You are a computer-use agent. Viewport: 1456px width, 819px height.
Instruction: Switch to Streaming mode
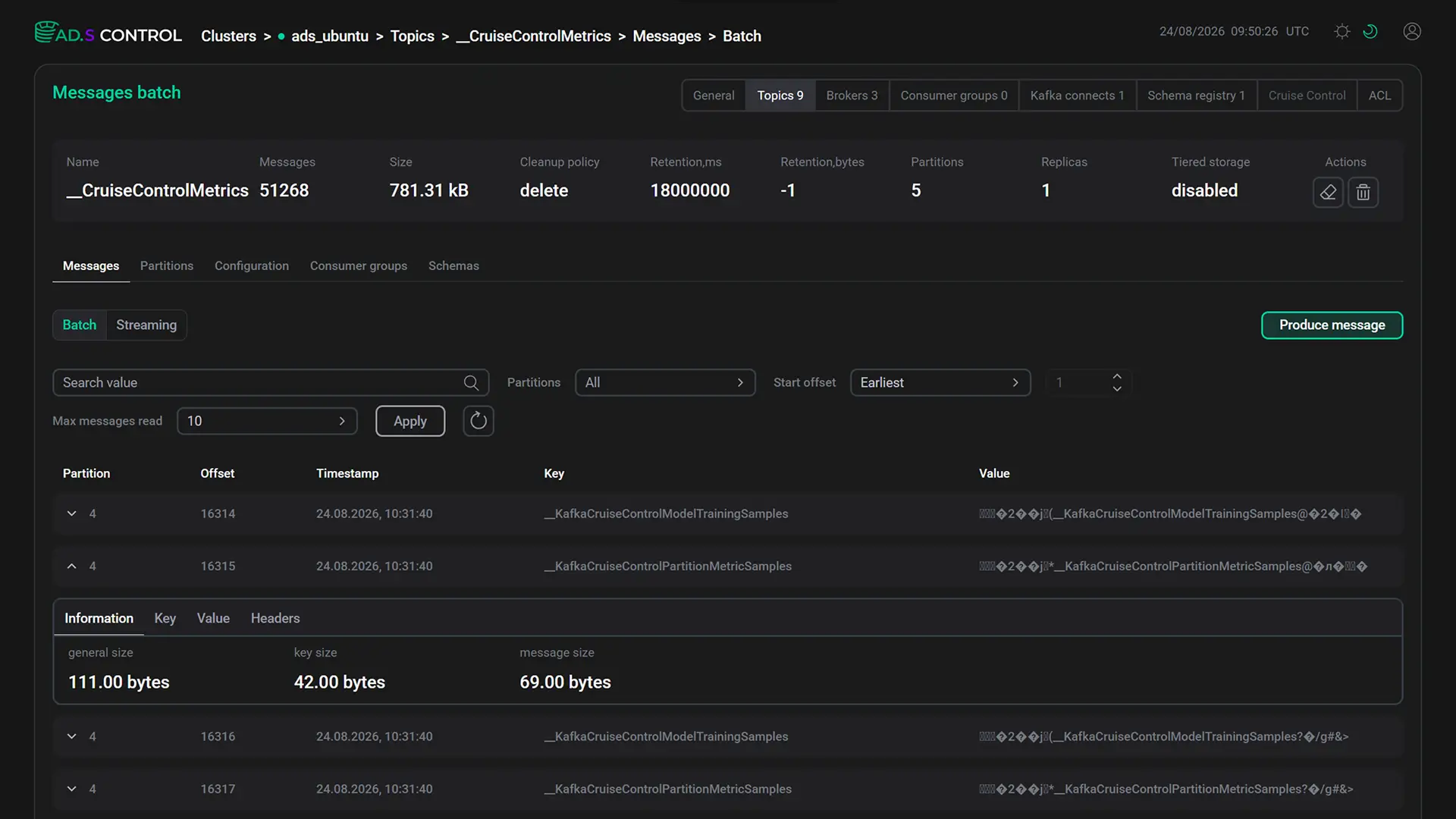tap(146, 325)
